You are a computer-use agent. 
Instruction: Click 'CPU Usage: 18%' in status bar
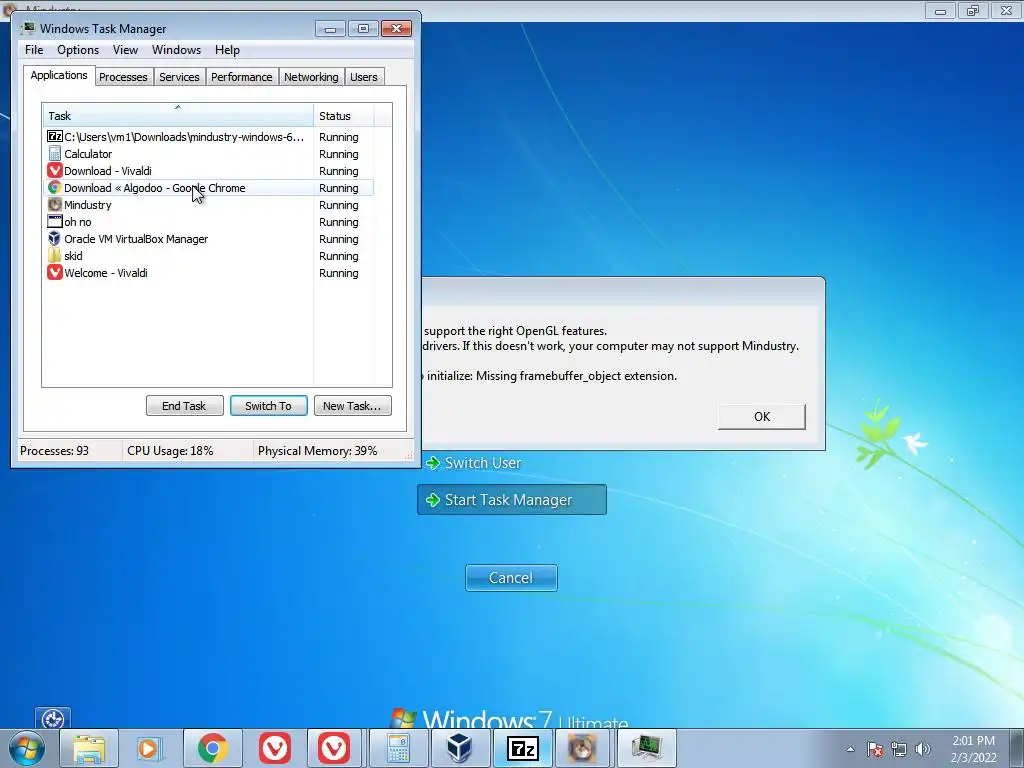[x=170, y=451]
